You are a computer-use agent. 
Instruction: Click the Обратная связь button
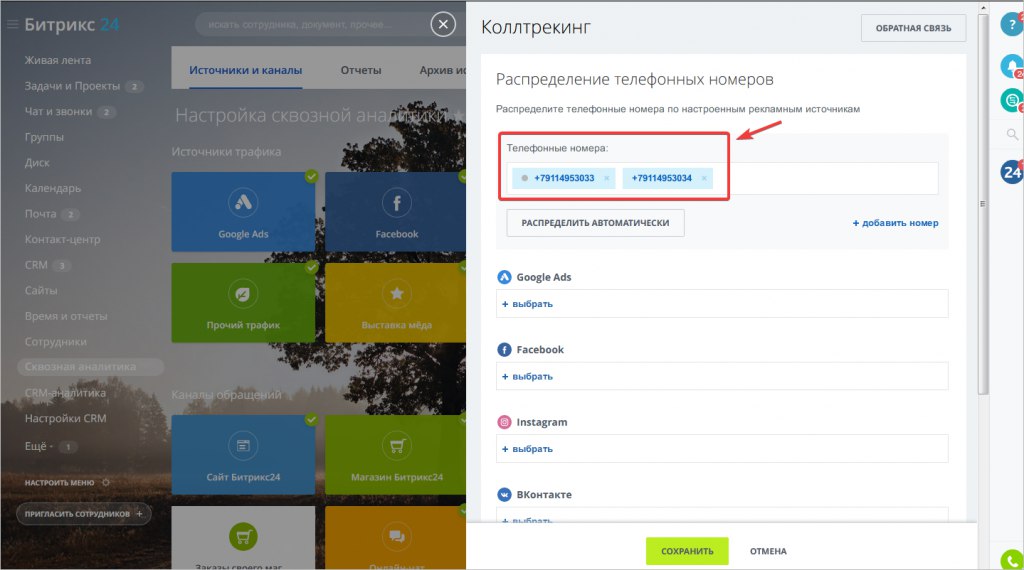click(x=913, y=28)
